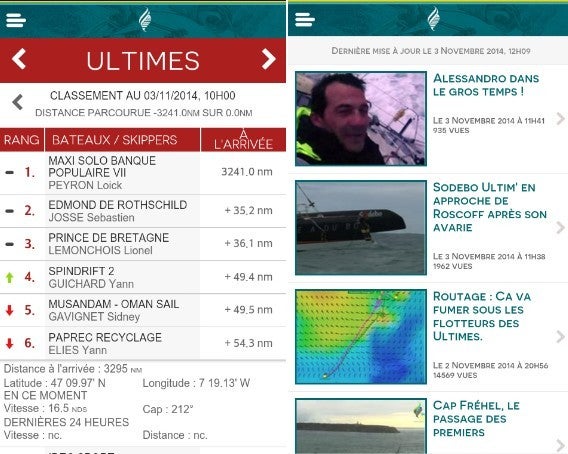Tap 'Le 3 Novembre 2014 à 11H41' date

(489, 120)
